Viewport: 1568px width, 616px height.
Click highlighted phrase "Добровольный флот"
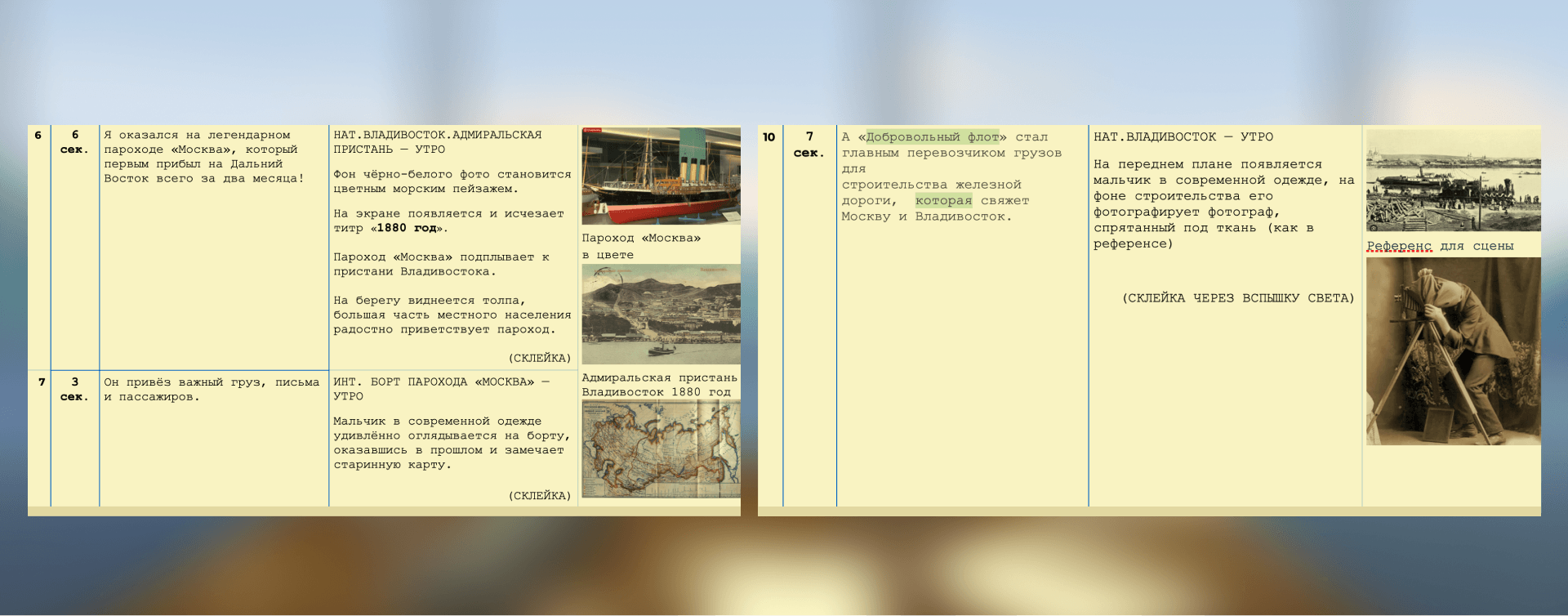tap(933, 137)
